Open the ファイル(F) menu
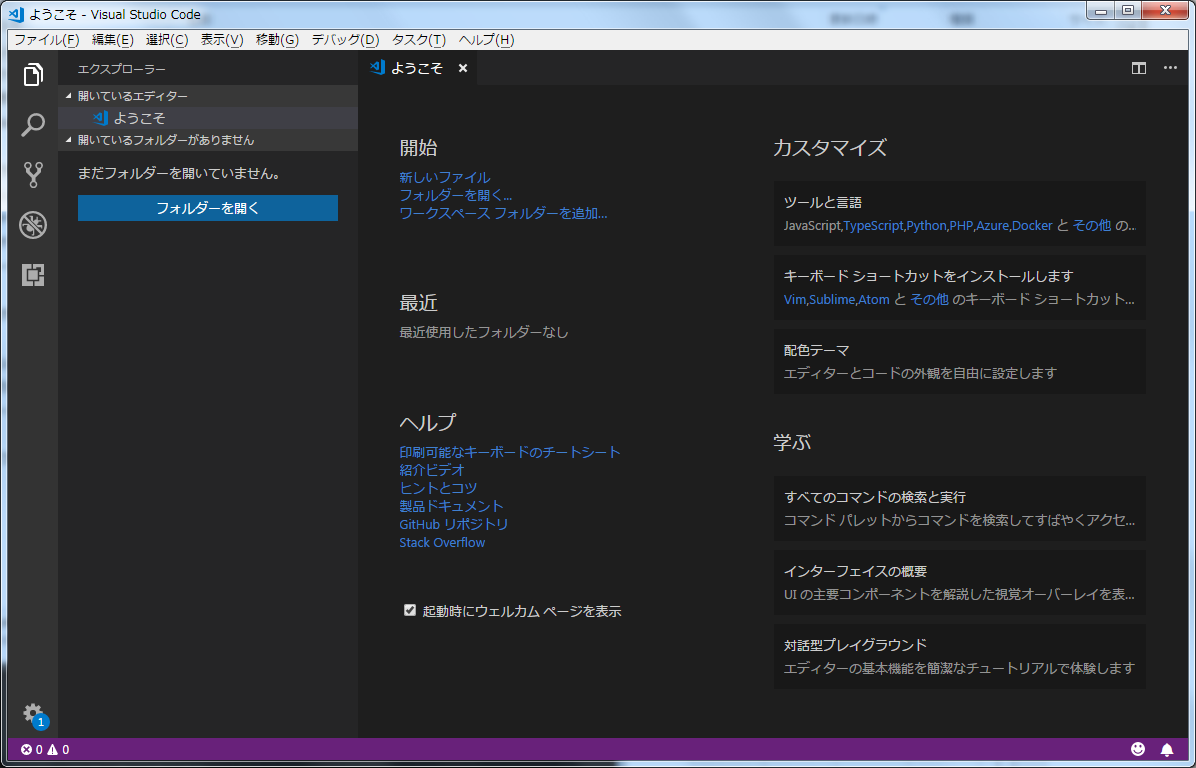1196x768 pixels. pos(46,40)
